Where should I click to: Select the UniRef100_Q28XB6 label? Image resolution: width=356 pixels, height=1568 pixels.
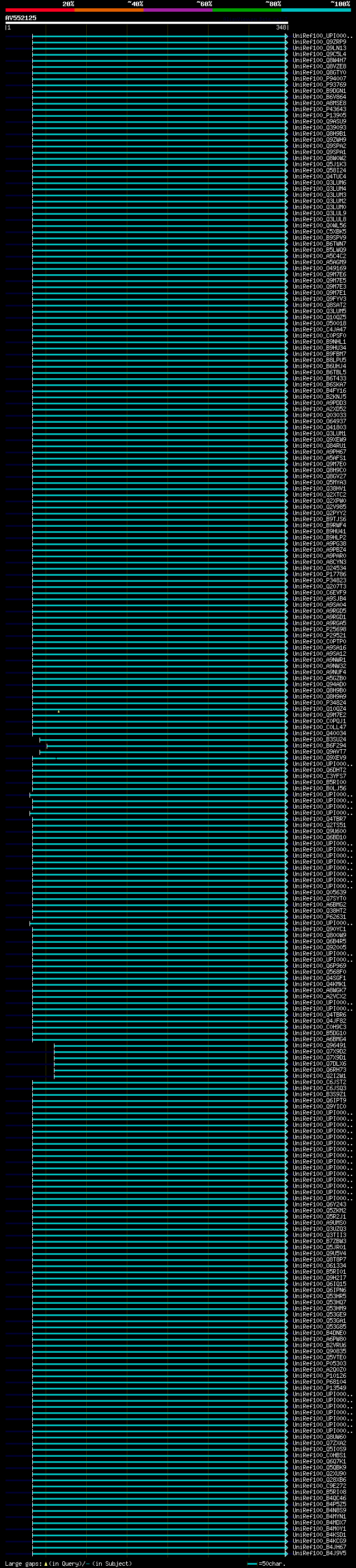click(319, 1480)
